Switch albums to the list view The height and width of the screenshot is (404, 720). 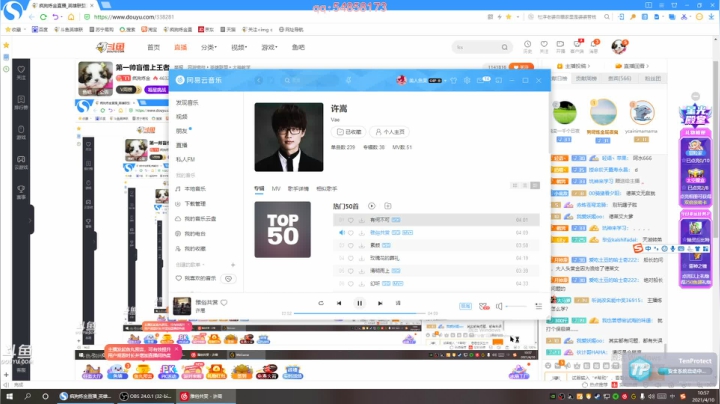pos(525,185)
